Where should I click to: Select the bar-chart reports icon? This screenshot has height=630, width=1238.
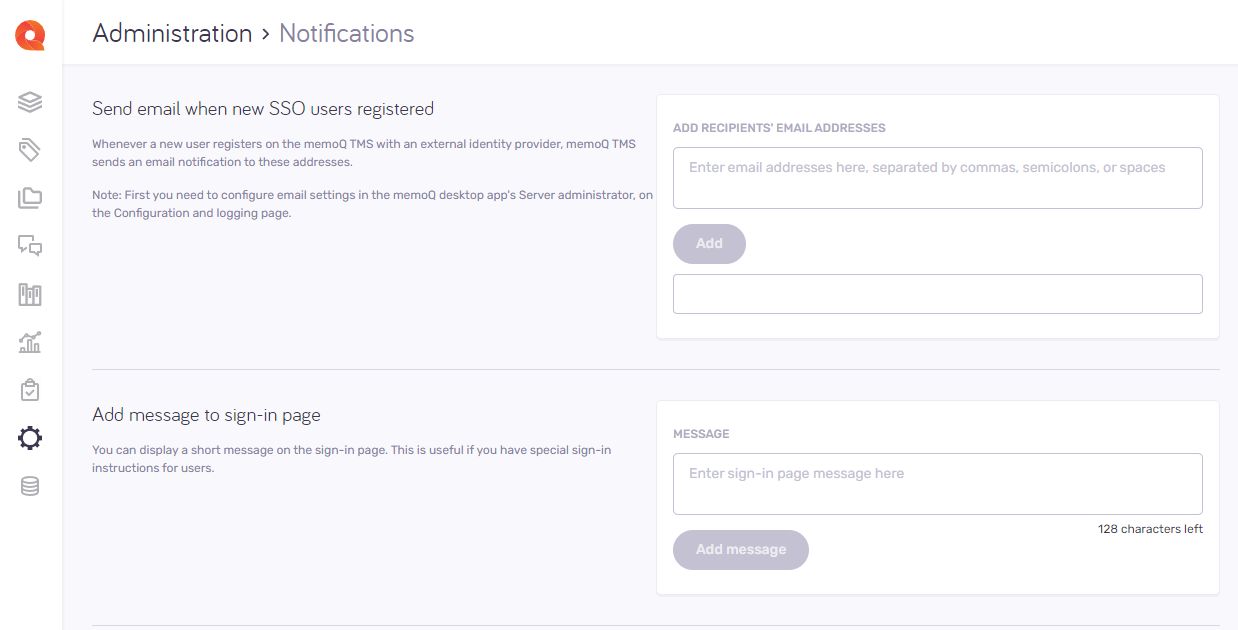29,294
